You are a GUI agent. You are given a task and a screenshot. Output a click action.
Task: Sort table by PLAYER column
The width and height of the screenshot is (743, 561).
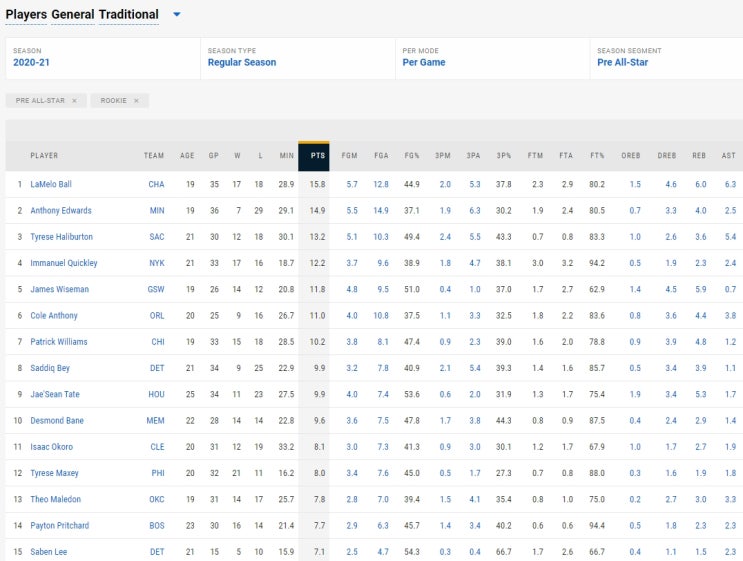coord(44,156)
